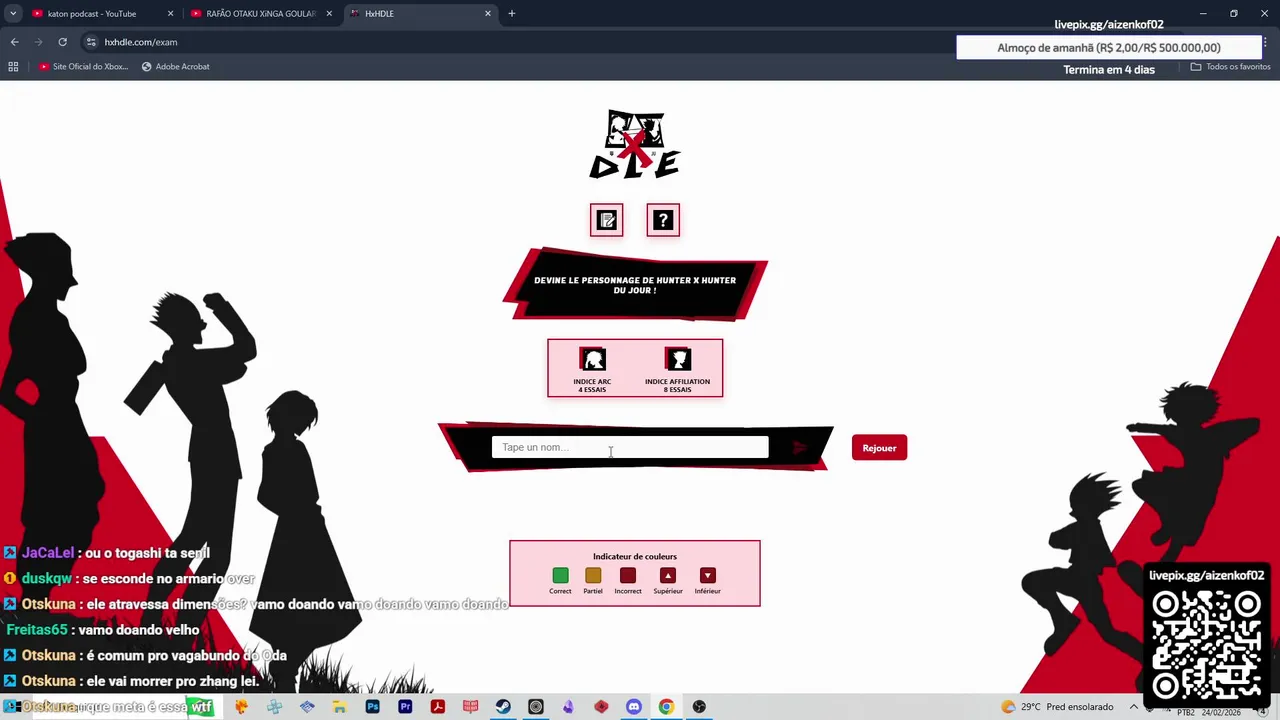Click the Supérieur up-arrow indicator
This screenshot has width=1280, height=720.
click(668, 575)
